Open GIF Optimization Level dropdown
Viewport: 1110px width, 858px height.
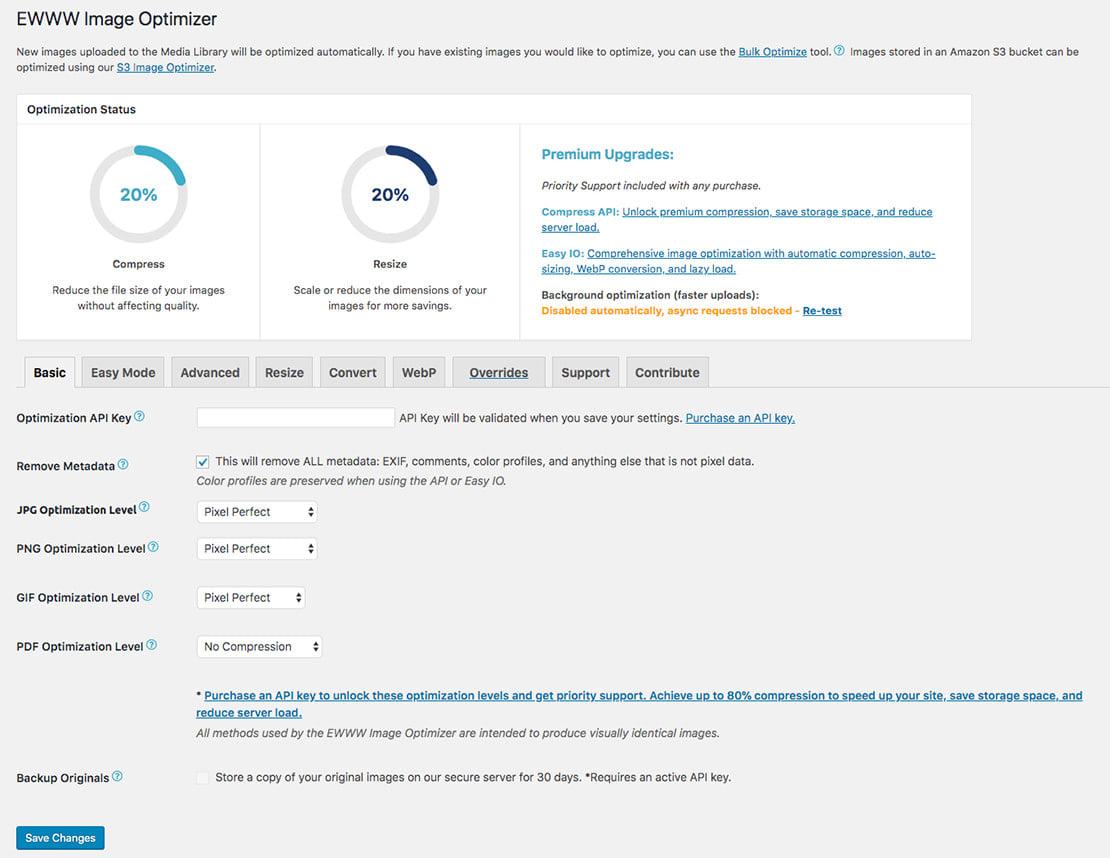(x=251, y=597)
